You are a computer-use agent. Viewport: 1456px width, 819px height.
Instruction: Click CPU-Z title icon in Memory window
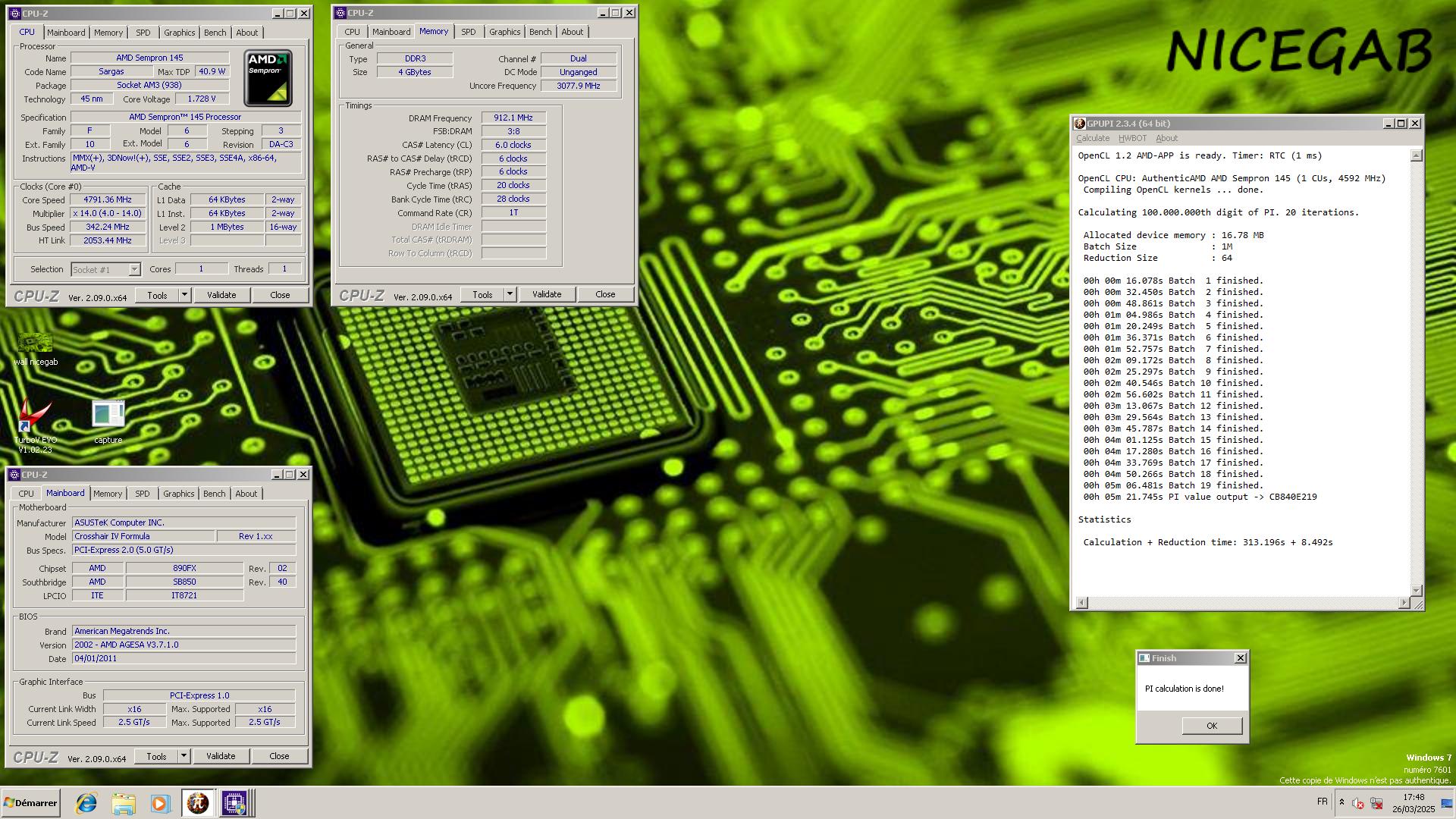pos(340,13)
